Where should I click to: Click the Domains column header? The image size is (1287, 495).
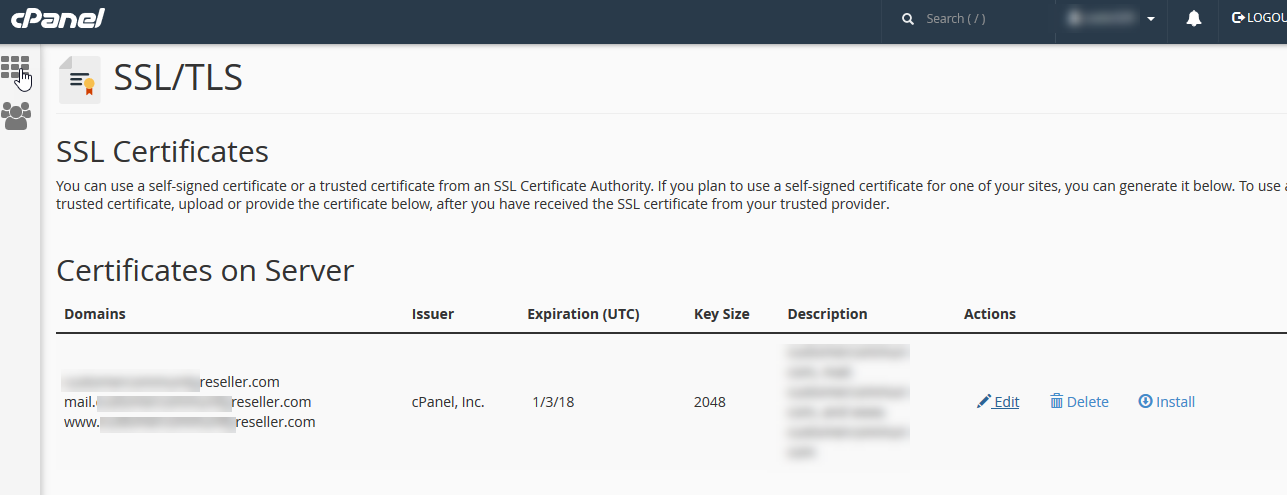tap(95, 314)
